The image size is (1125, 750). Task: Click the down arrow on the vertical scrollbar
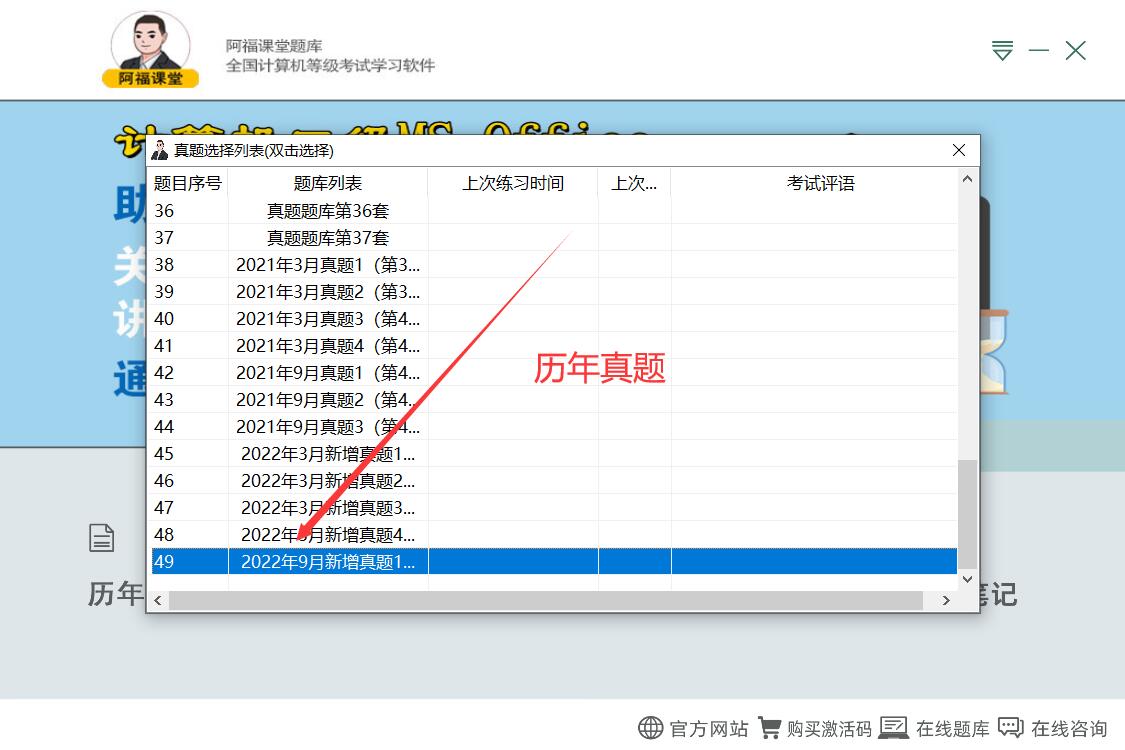tap(966, 580)
